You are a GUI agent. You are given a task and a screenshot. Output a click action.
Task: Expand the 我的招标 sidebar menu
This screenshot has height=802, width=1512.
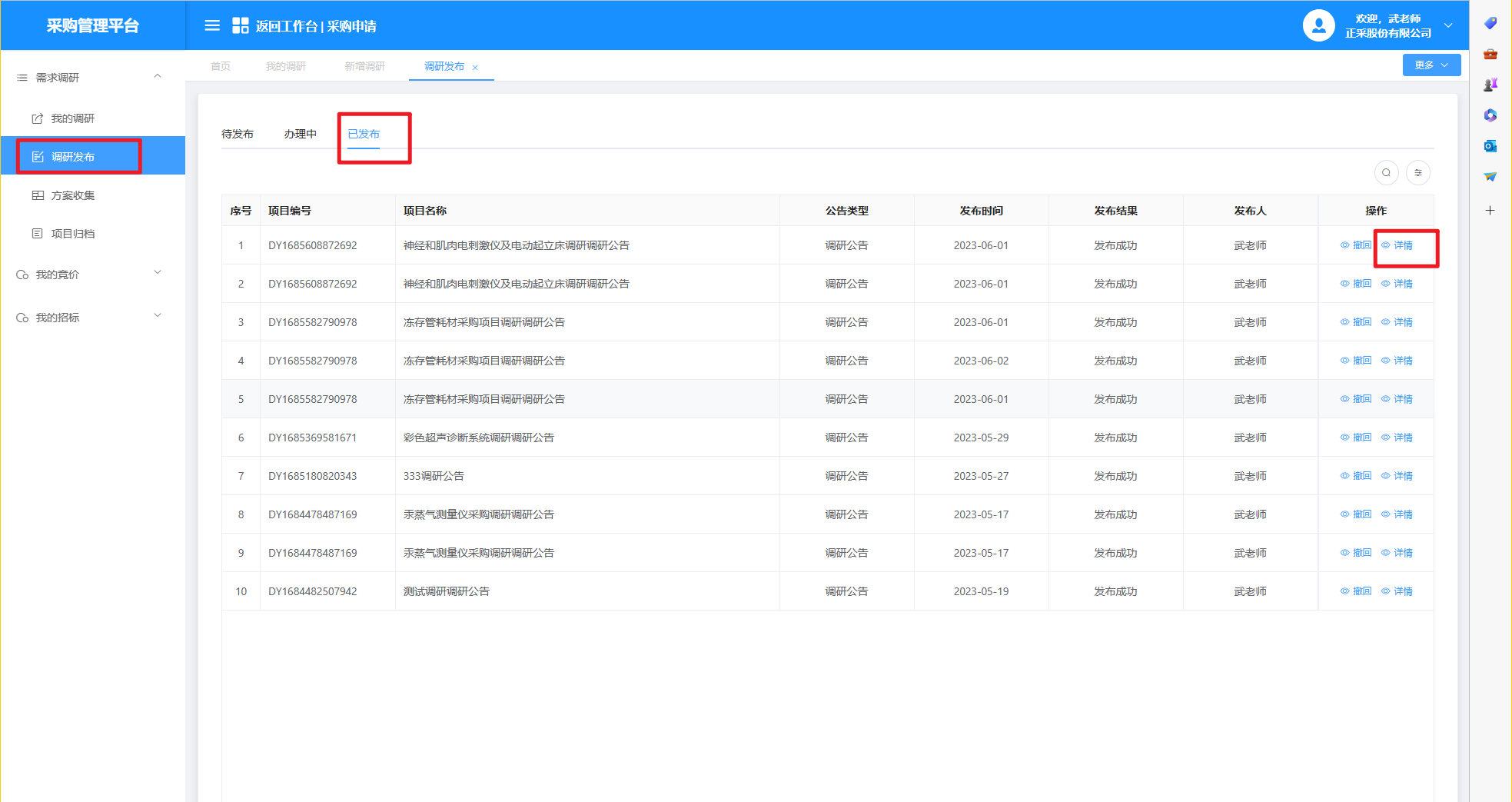pos(158,317)
